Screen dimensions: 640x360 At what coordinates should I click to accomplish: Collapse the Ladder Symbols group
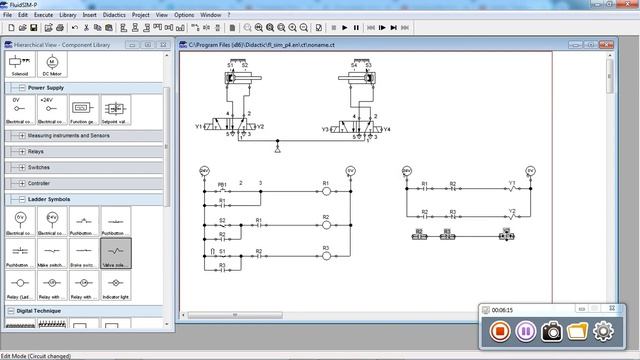click(22, 199)
